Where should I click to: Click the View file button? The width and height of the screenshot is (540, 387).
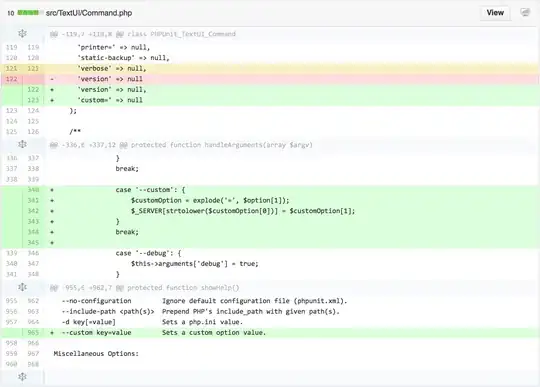tap(495, 13)
